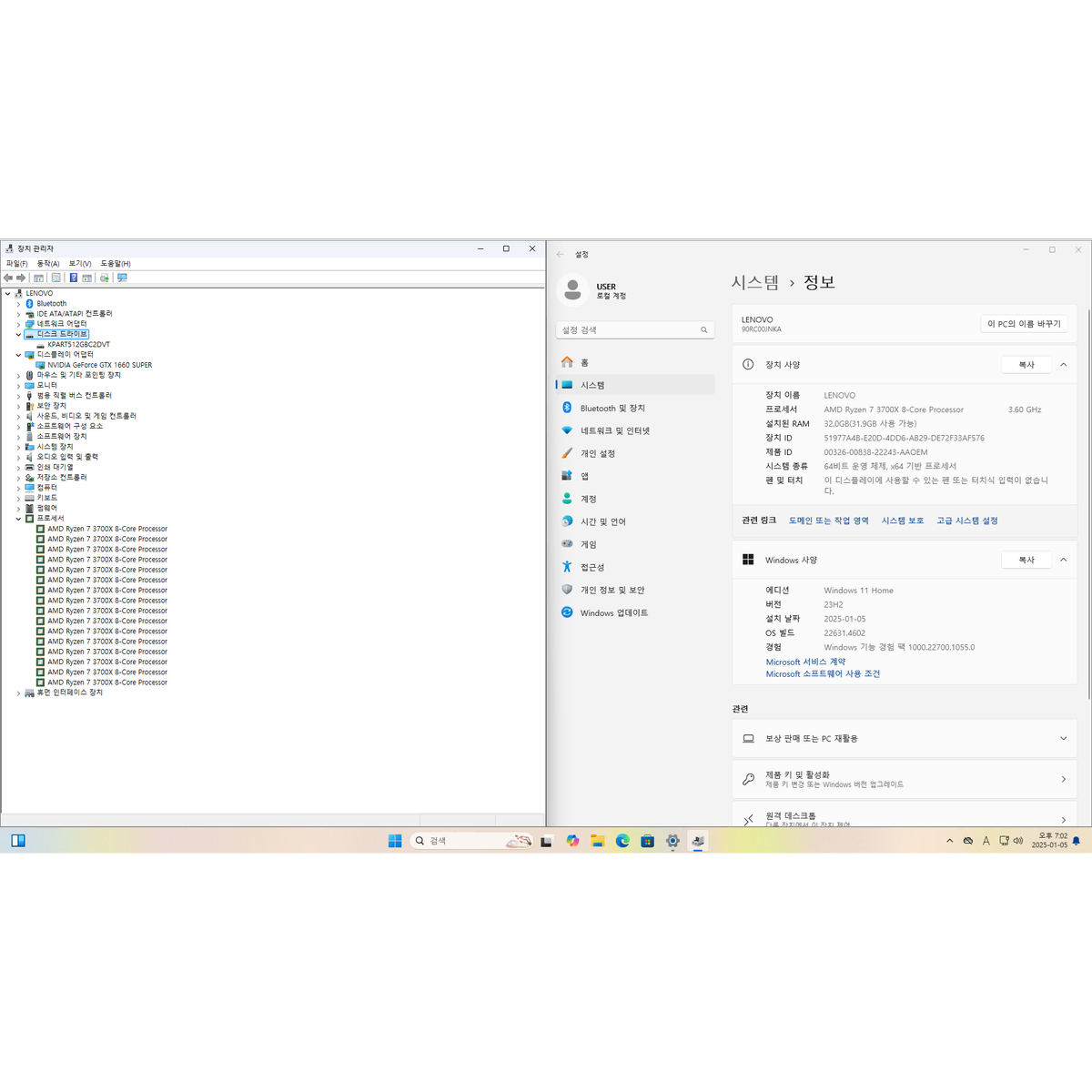Image resolution: width=1092 pixels, height=1092 pixels.
Task: Collapse the 프로세서 tree node
Action: (x=18, y=519)
